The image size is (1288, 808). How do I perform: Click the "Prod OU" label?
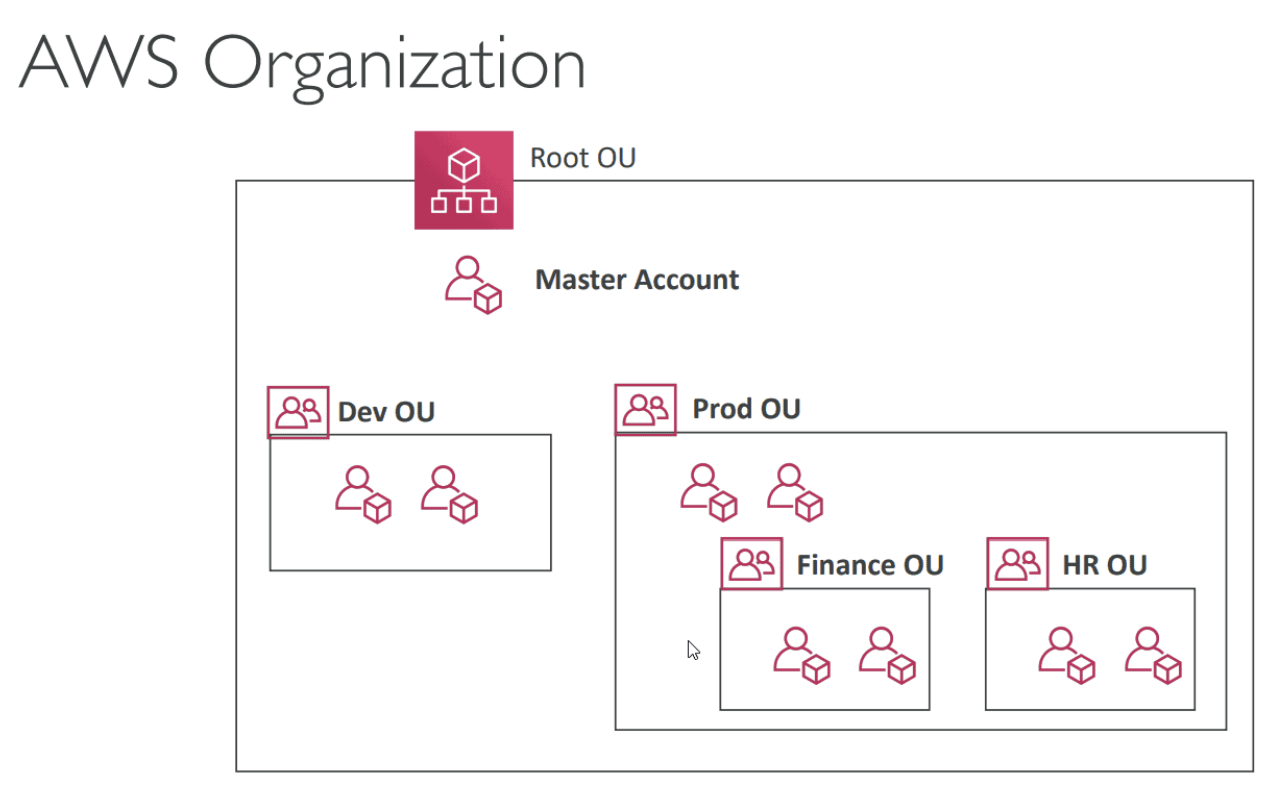click(x=747, y=409)
